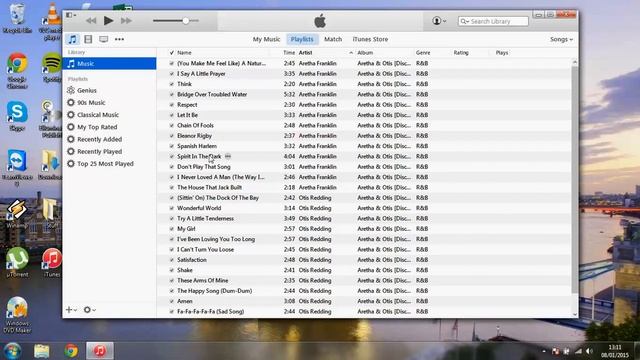Switch to the Match tab
The width and height of the screenshot is (640, 360).
pos(333,39)
